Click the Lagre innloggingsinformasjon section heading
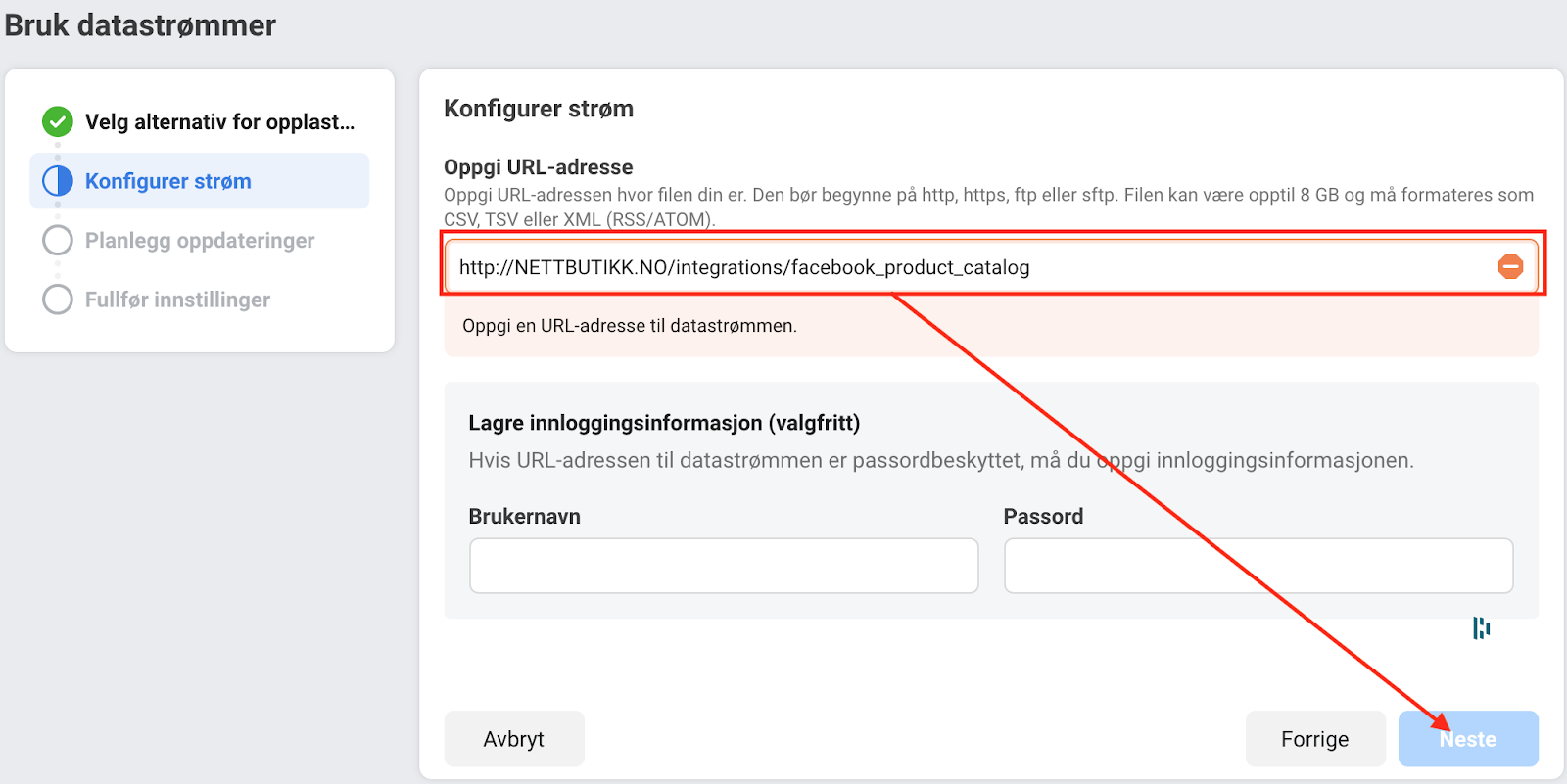Image resolution: width=1567 pixels, height=784 pixels. [x=664, y=423]
